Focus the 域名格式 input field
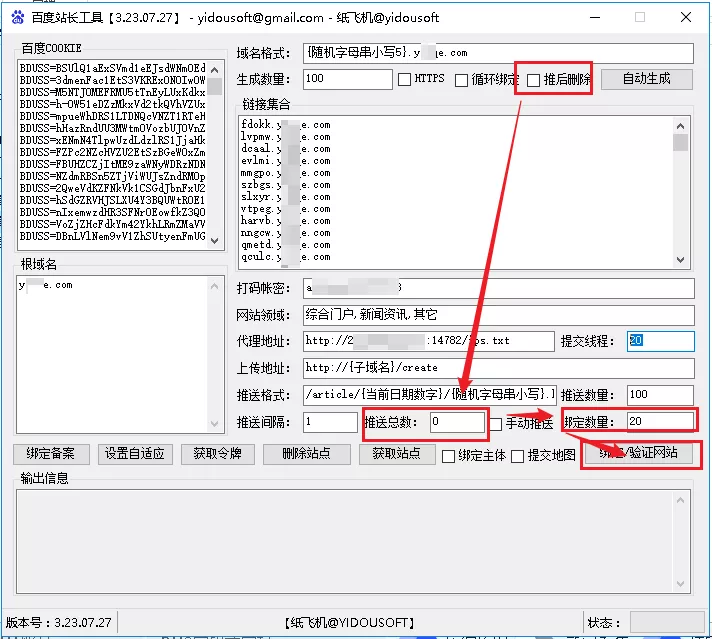This screenshot has height=639, width=712. (x=498, y=53)
